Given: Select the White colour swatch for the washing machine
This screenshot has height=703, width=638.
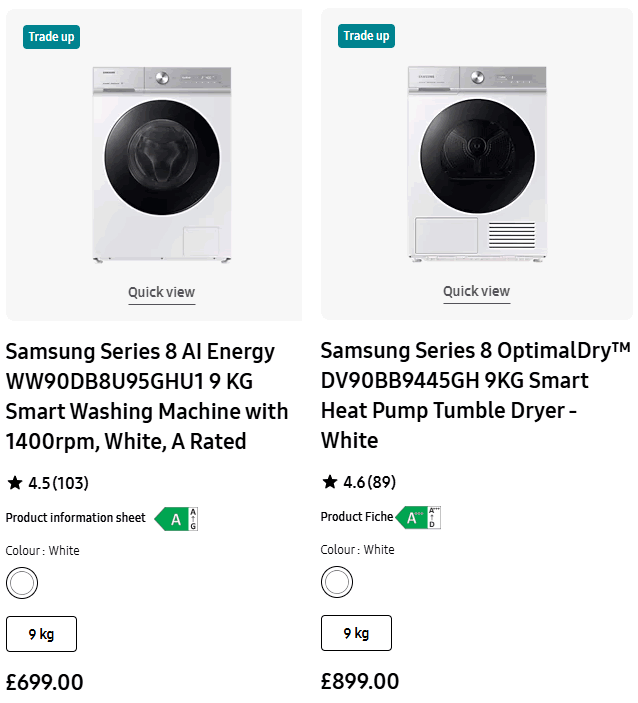Looking at the screenshot, I should click(x=22, y=582).
